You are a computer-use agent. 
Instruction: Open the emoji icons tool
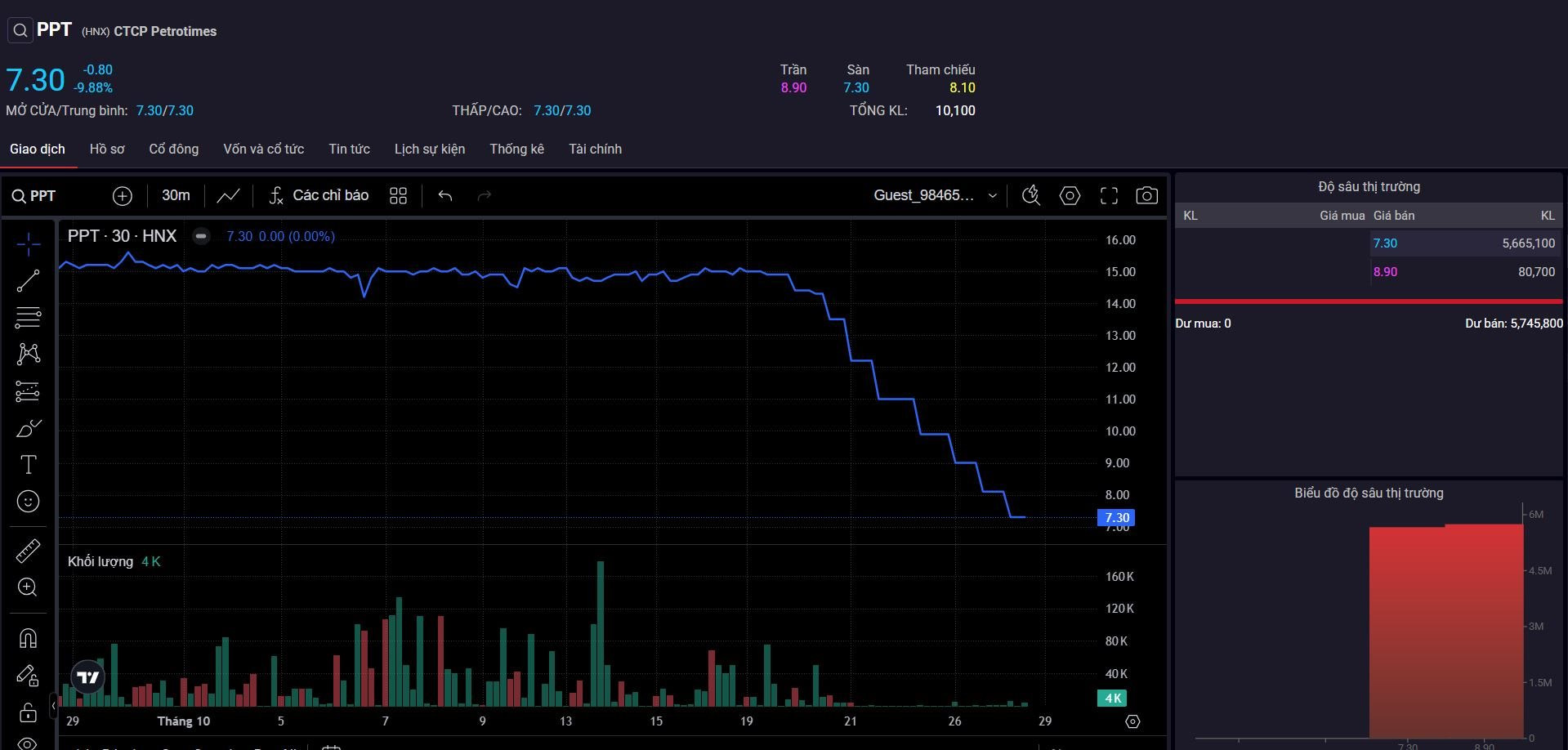28,502
